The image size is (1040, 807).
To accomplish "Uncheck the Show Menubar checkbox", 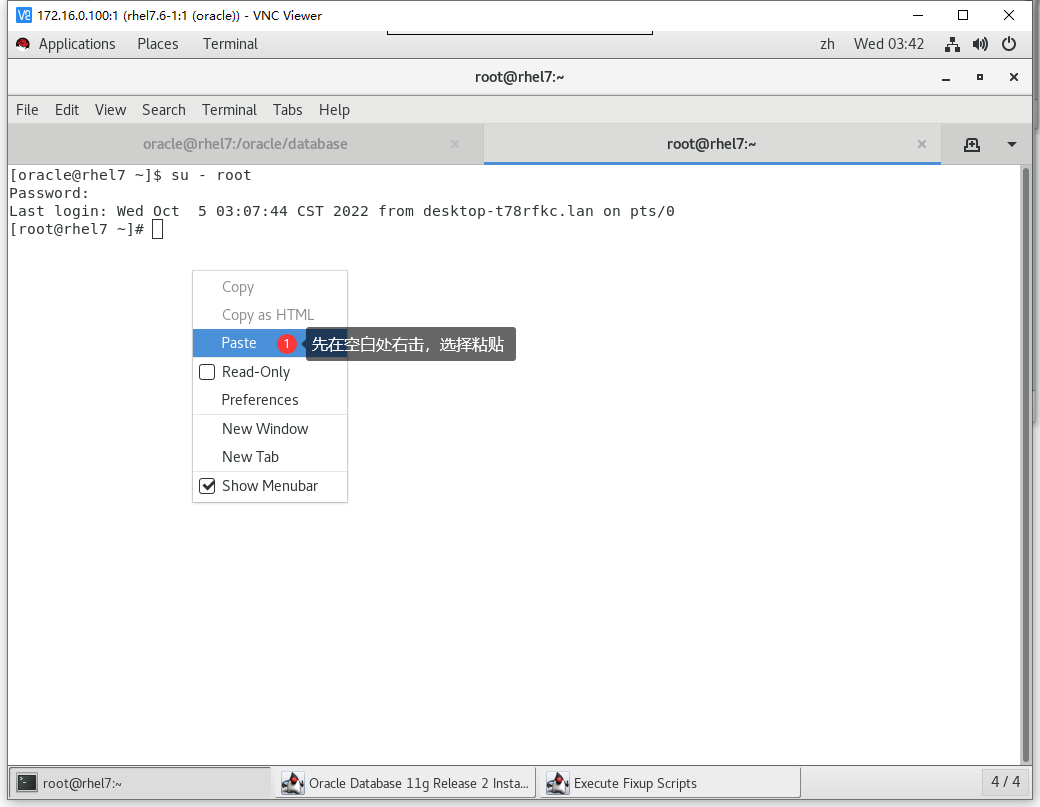I will (x=207, y=486).
